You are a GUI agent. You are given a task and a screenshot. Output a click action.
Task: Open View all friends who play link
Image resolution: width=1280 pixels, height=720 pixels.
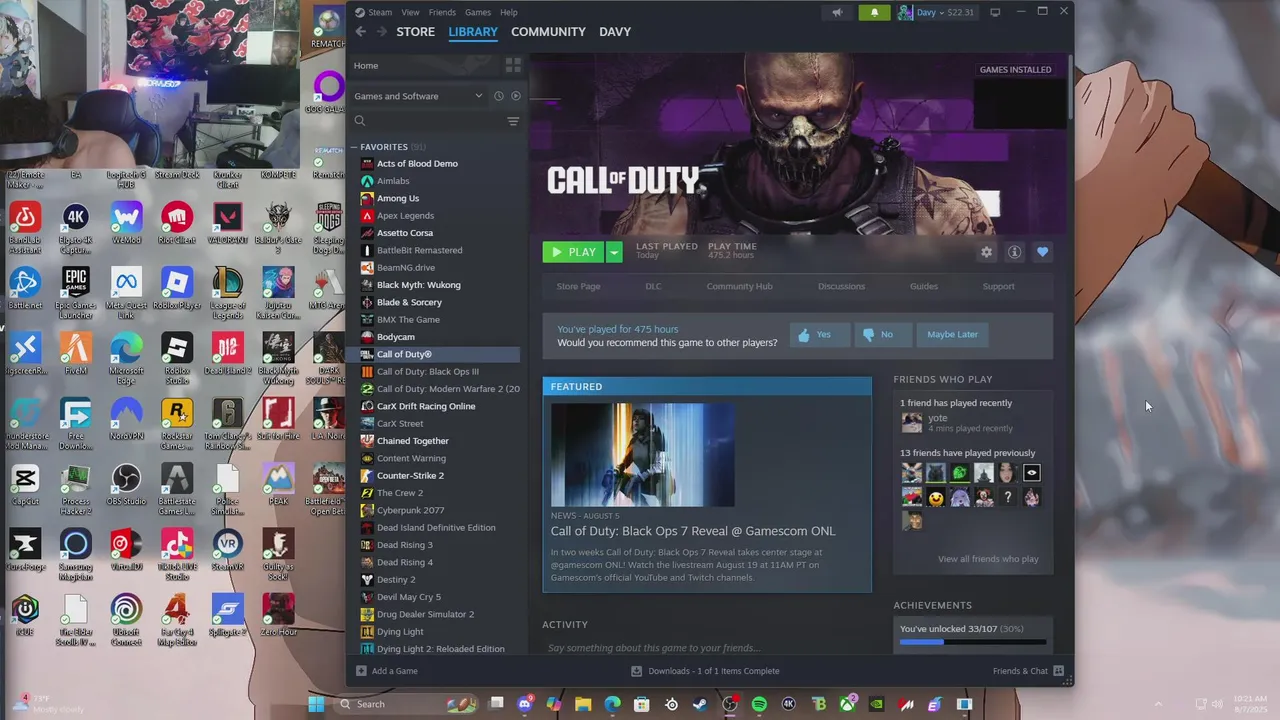(988, 559)
